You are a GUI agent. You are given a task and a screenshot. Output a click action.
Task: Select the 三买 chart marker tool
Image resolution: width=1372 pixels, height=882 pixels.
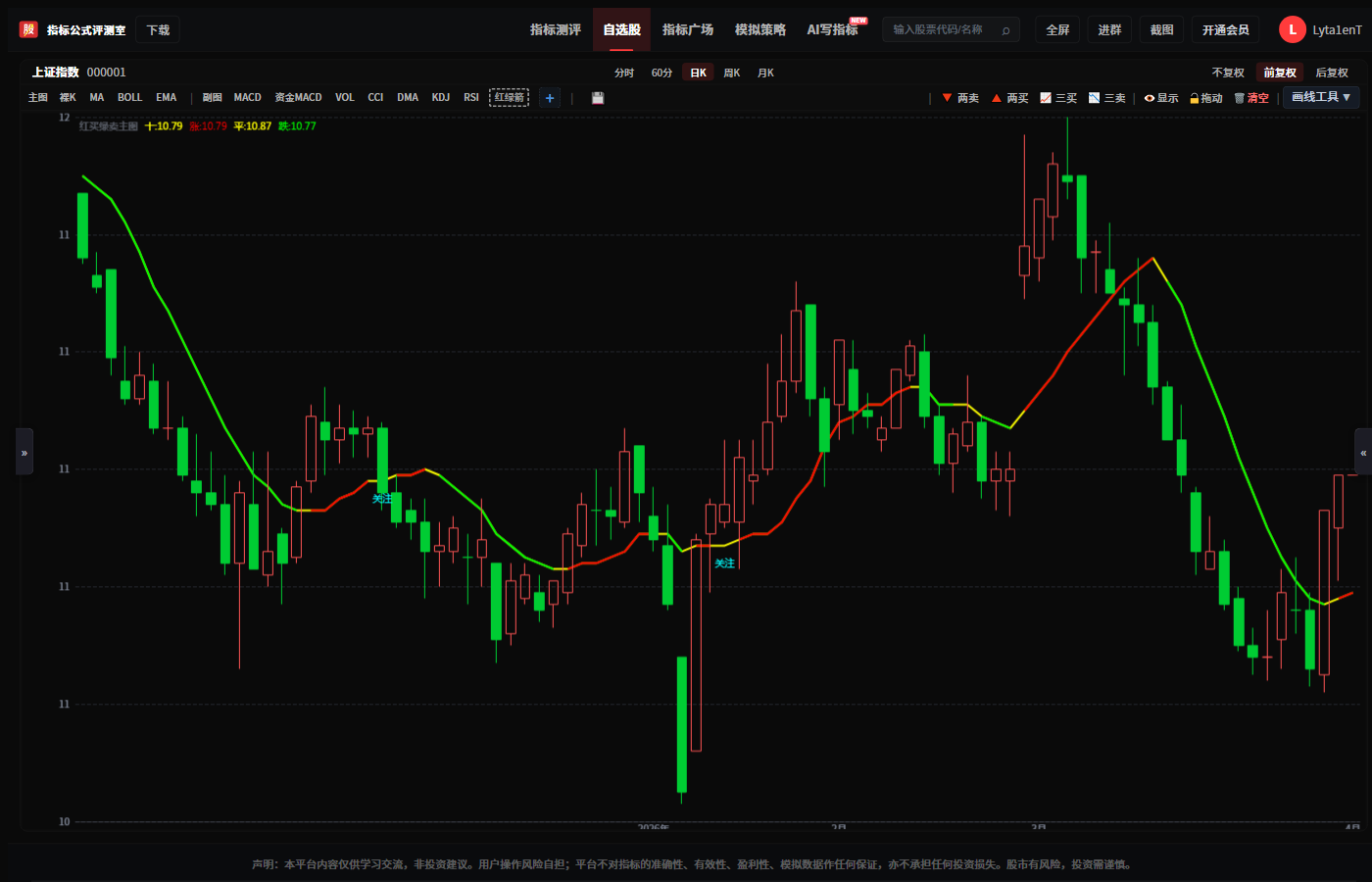[x=1058, y=98]
